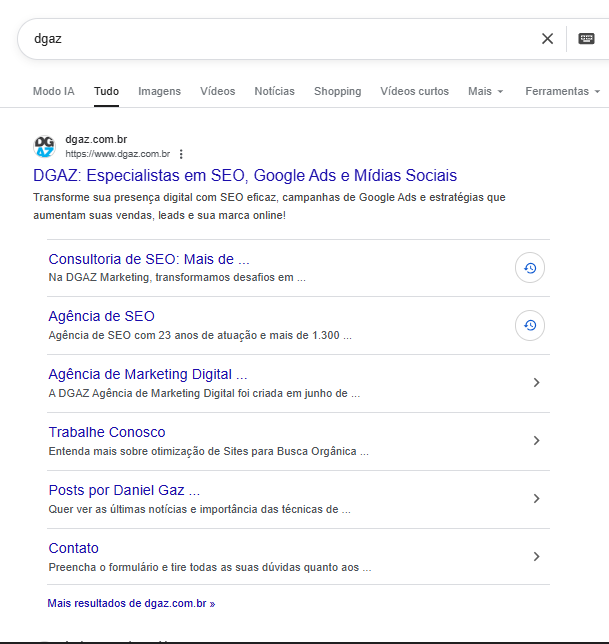The height and width of the screenshot is (644, 609).
Task: Click the dgaz.com.br site name text
Action: tap(96, 140)
